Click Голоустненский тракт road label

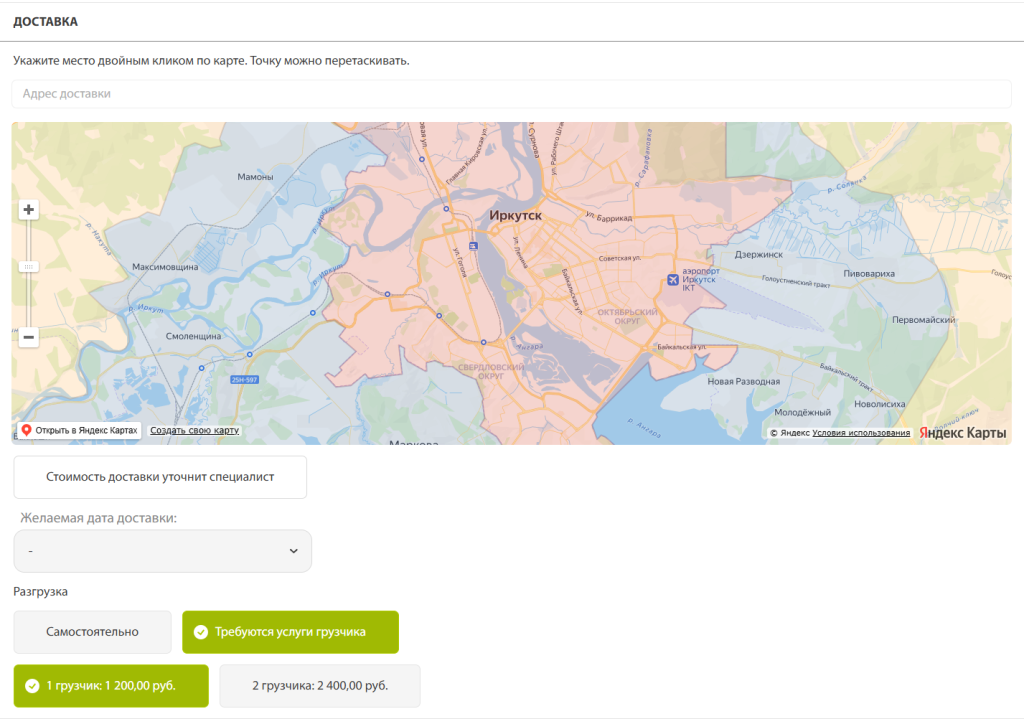click(796, 281)
